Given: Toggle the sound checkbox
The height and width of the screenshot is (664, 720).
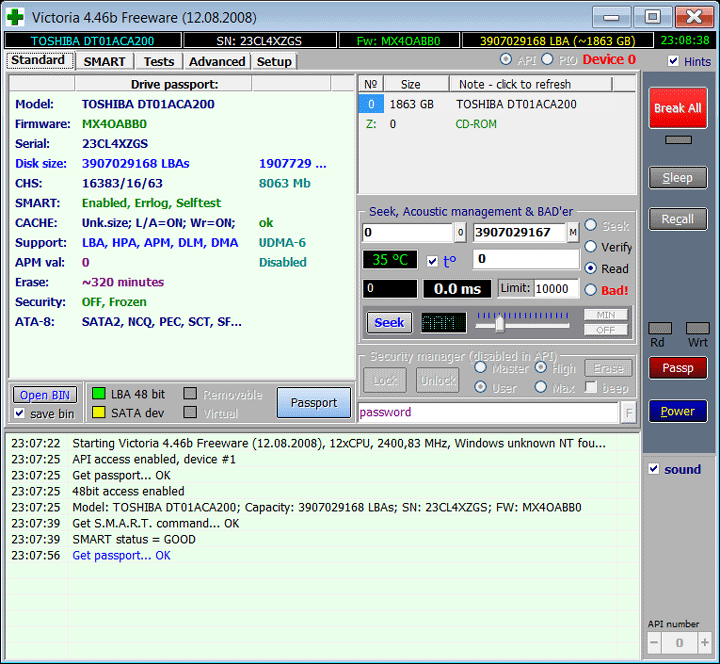Looking at the screenshot, I should click(x=654, y=469).
